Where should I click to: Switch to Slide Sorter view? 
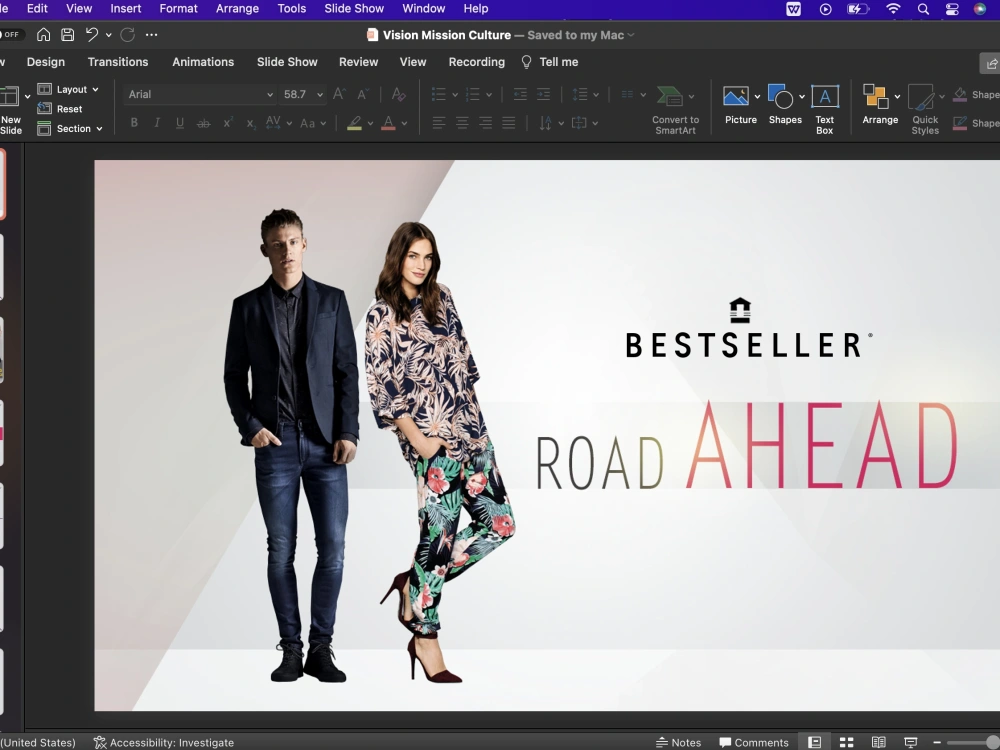tap(846, 742)
